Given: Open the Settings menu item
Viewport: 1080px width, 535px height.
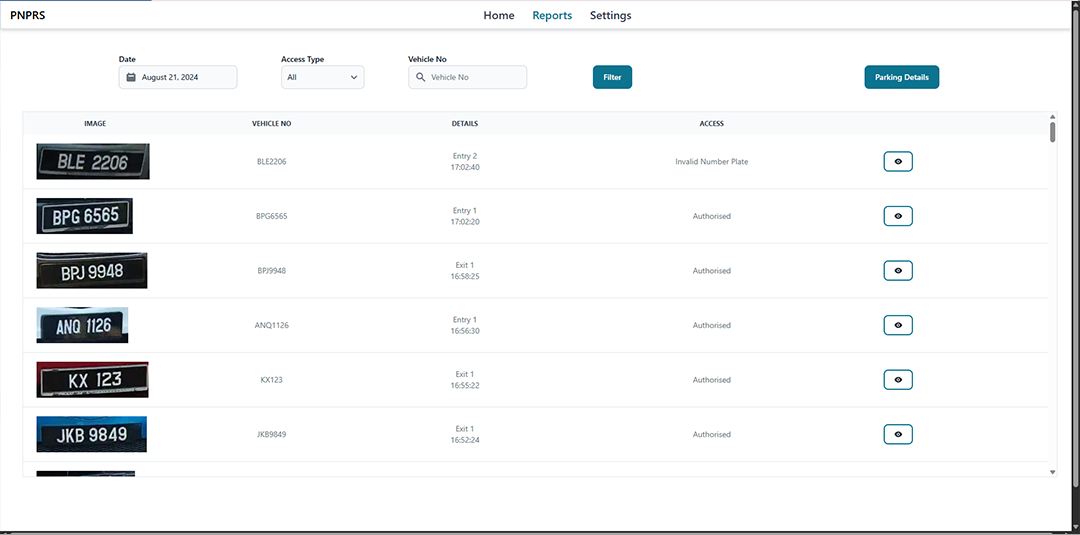Looking at the screenshot, I should pyautogui.click(x=610, y=15).
